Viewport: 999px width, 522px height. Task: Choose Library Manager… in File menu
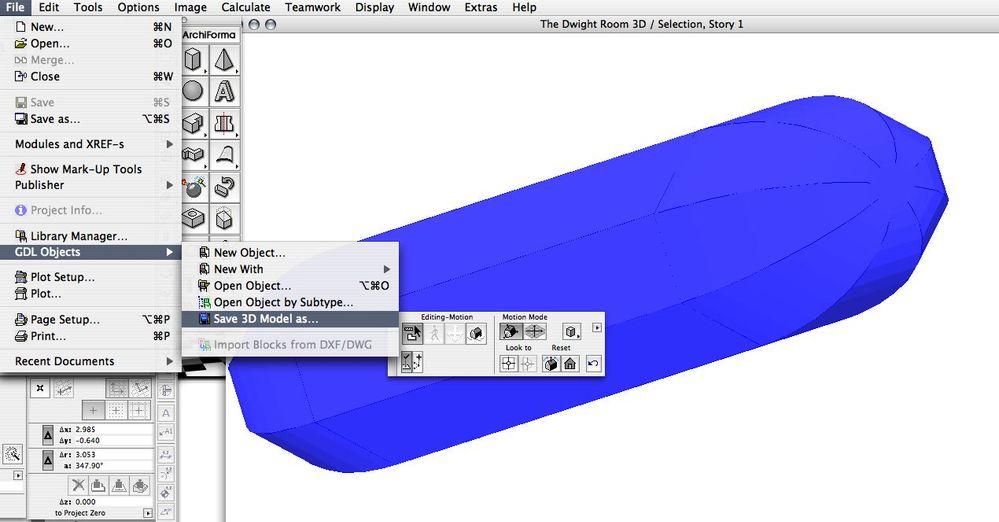click(90, 236)
